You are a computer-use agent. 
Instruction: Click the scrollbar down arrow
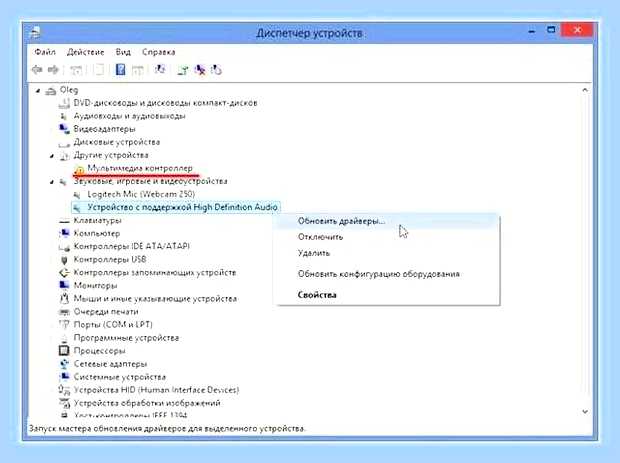click(x=585, y=412)
